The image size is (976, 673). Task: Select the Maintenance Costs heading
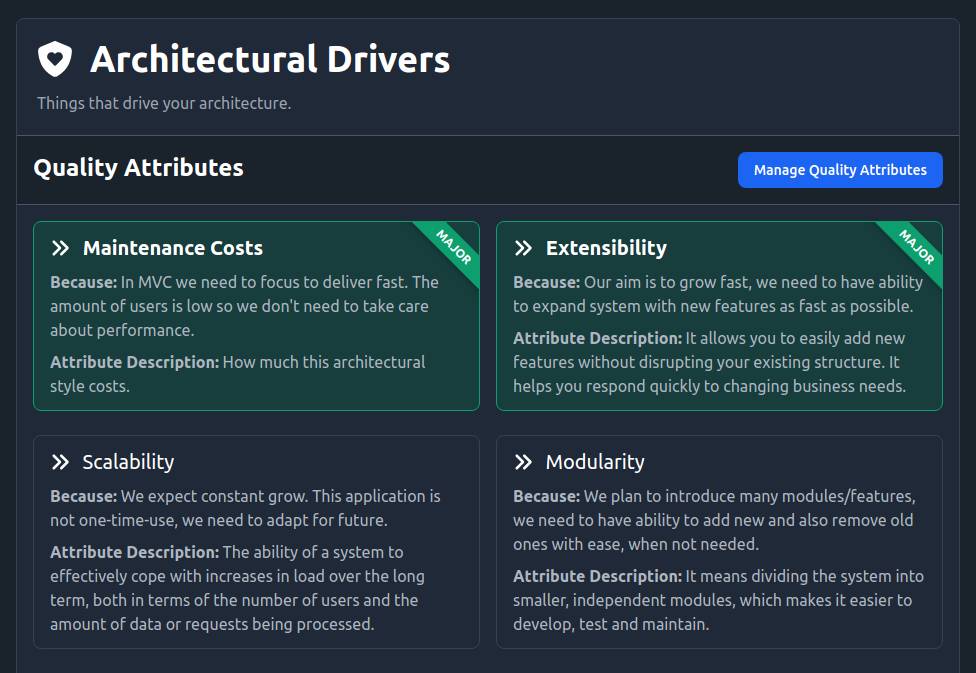coord(173,248)
